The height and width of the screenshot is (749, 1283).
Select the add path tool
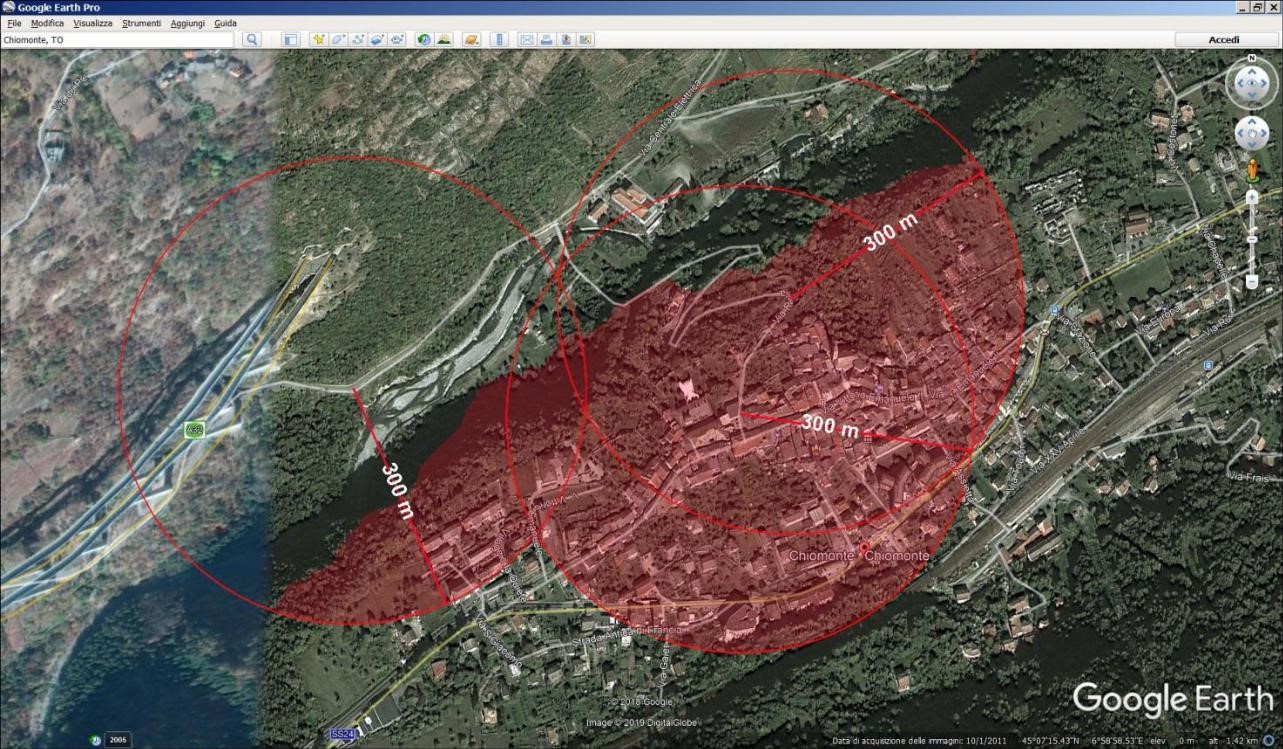point(358,40)
